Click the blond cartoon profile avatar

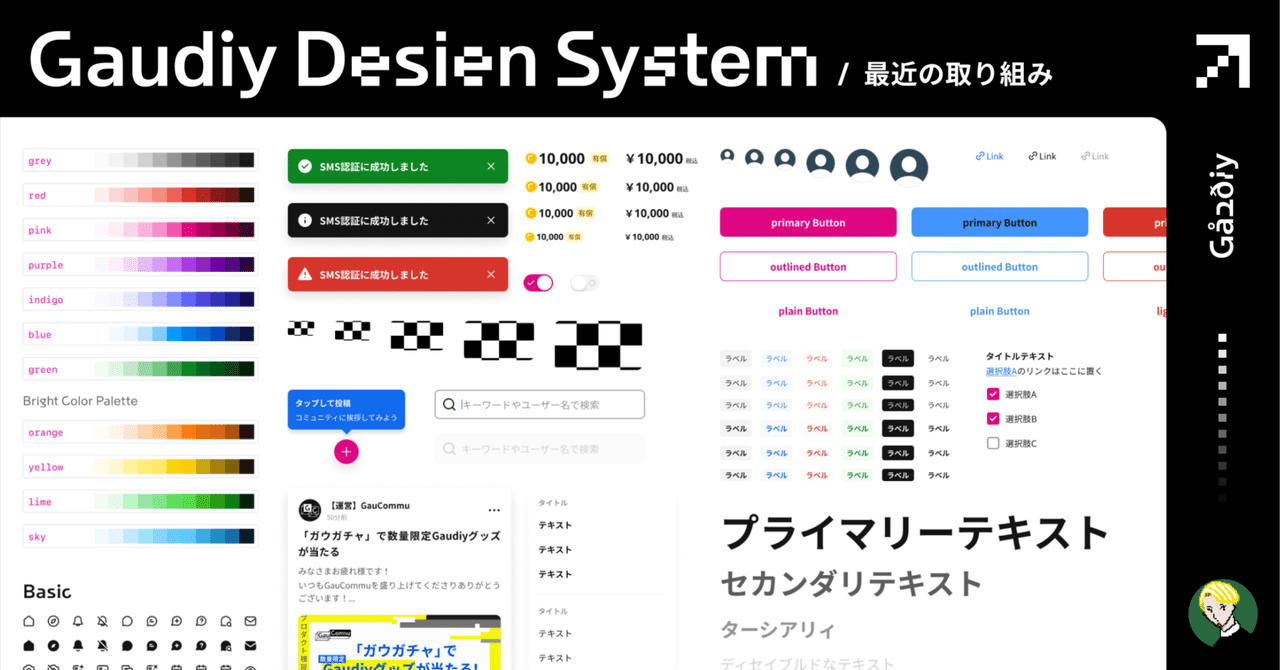pos(1222,613)
